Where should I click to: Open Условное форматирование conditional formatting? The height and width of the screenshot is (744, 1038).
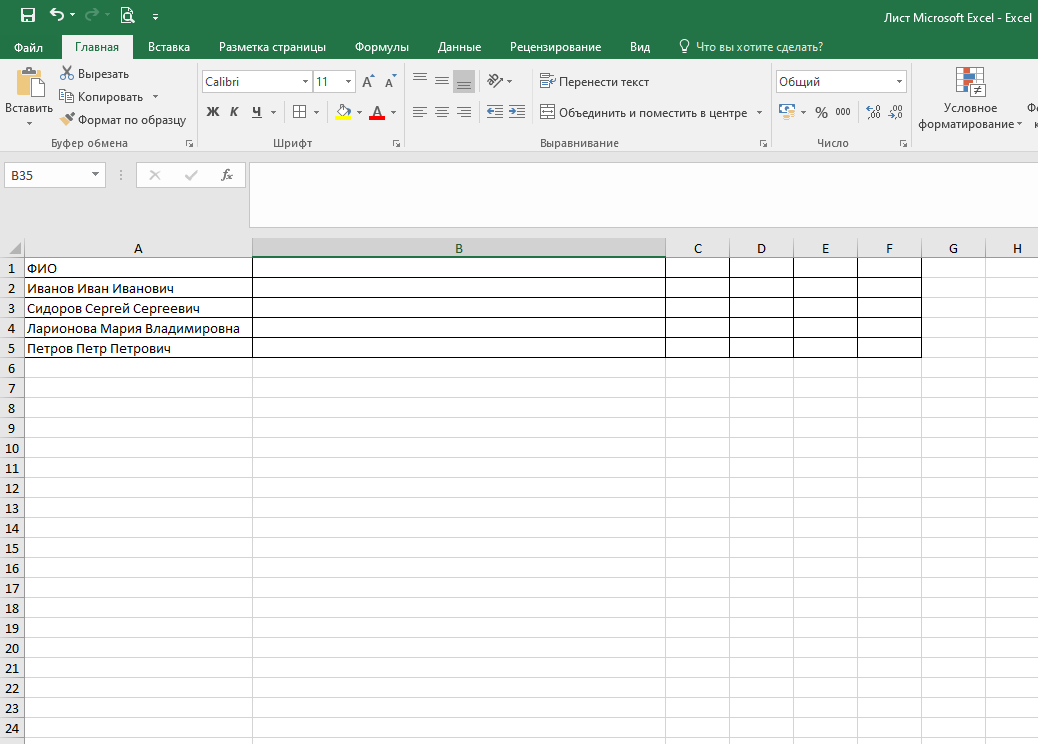click(x=970, y=99)
